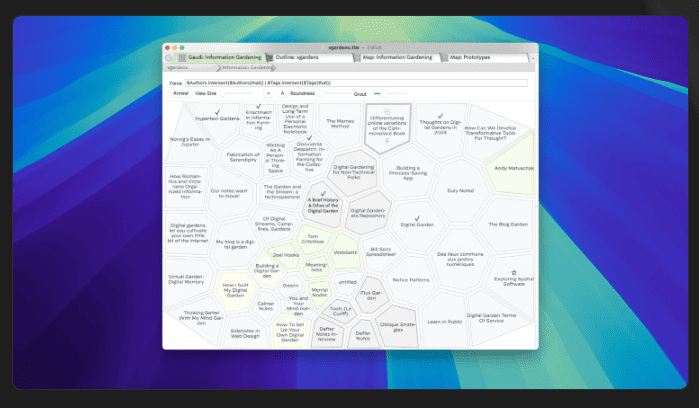Viewport: 699px width, 408px height.
Task: Select The Blog Garden tile
Action: pyautogui.click(x=508, y=224)
